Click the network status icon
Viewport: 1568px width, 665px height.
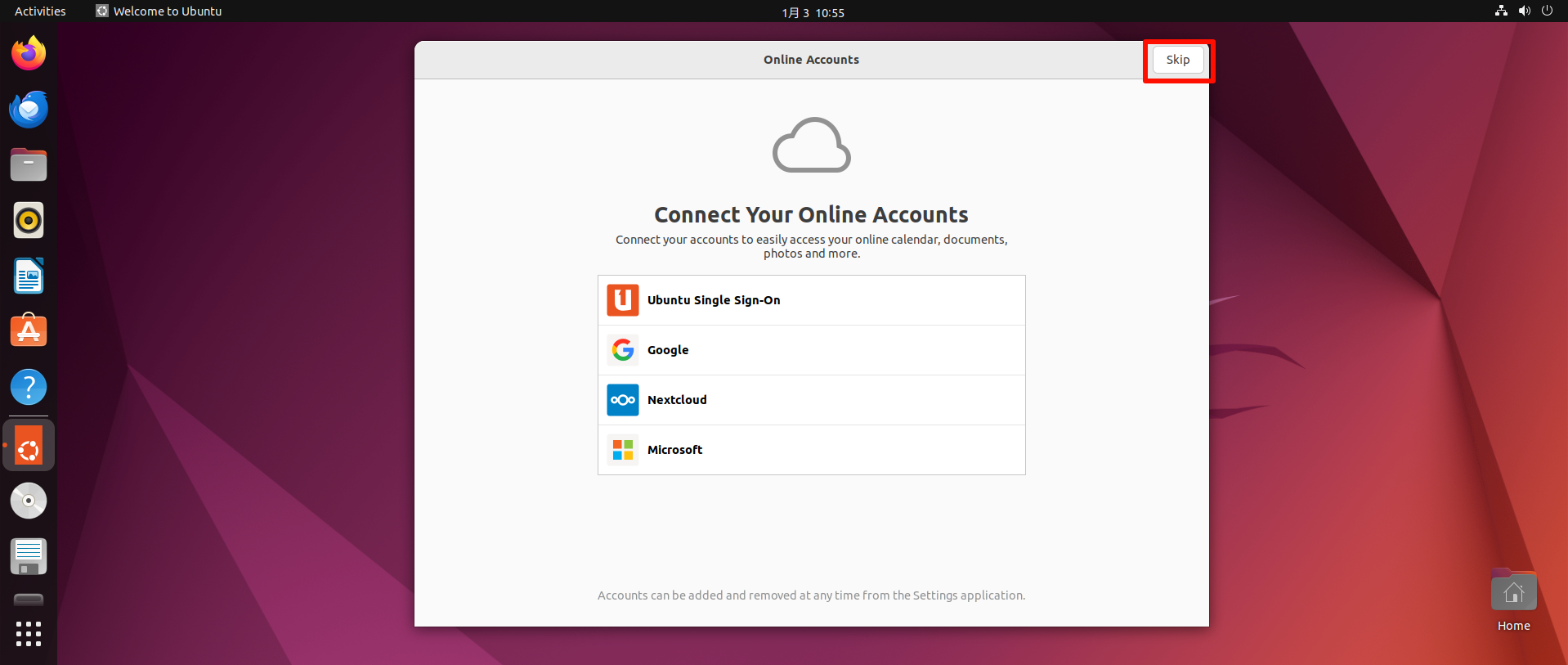1501,11
